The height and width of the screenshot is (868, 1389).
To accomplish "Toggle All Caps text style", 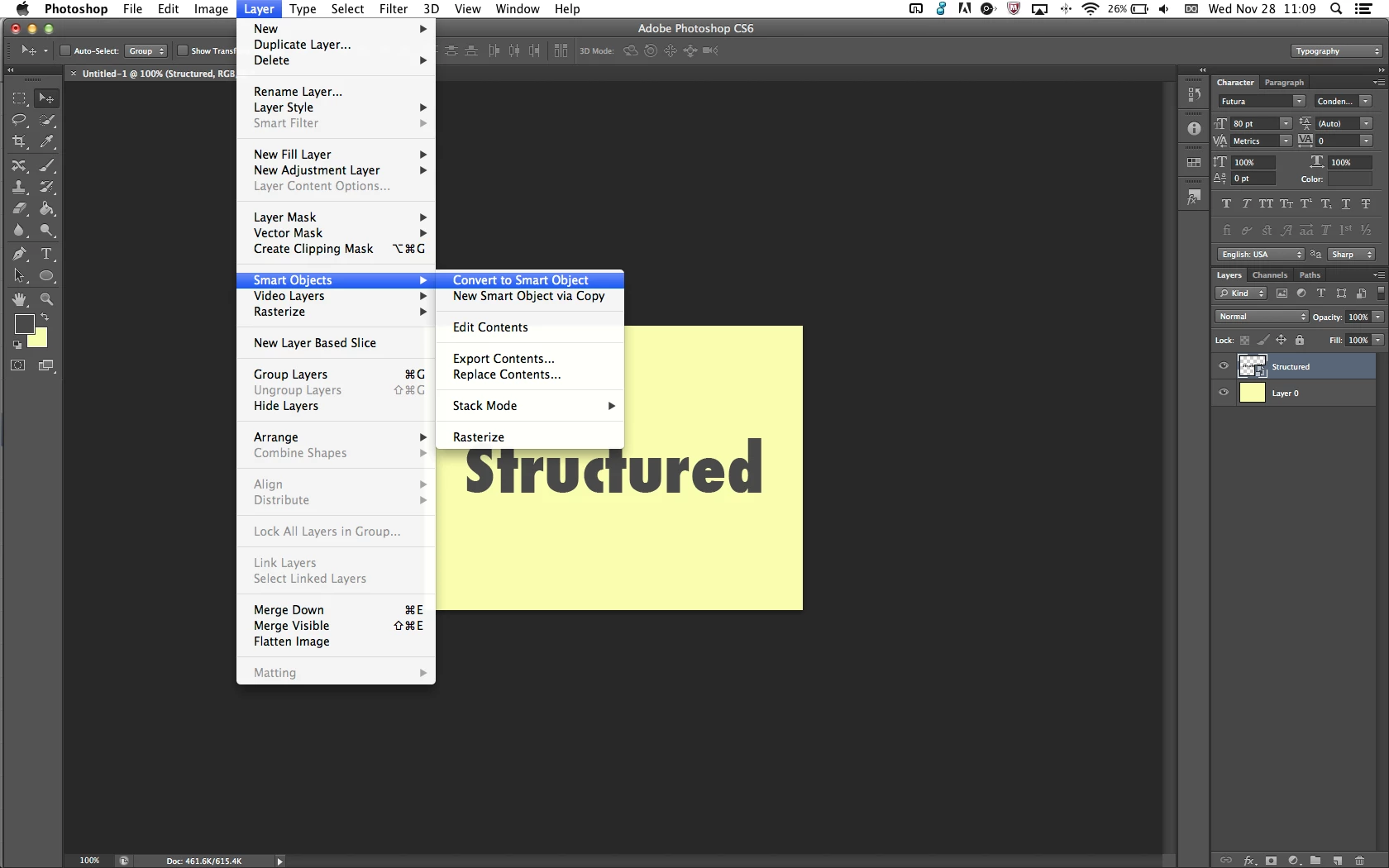I will tap(1266, 204).
